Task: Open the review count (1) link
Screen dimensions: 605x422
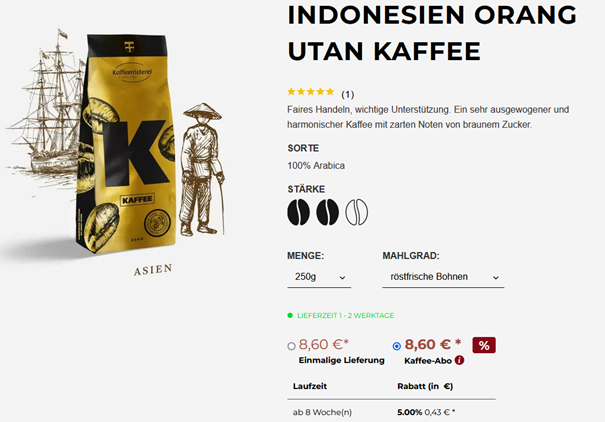Action: [348, 95]
